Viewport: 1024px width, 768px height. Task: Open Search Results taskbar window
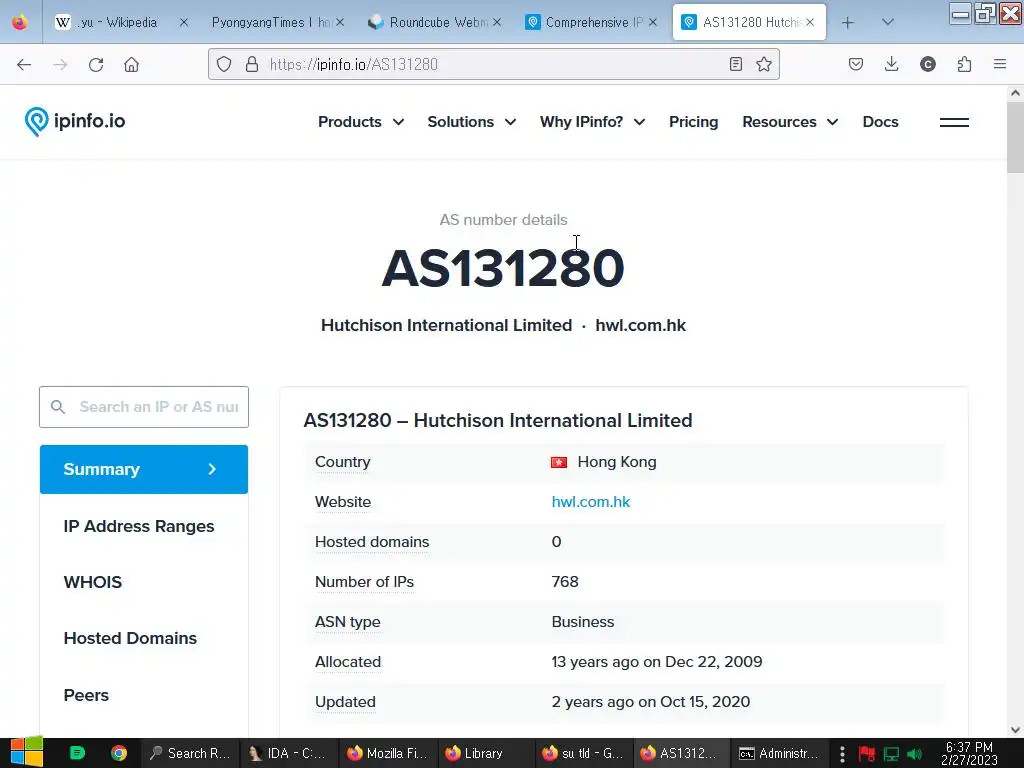pyautogui.click(x=190, y=753)
